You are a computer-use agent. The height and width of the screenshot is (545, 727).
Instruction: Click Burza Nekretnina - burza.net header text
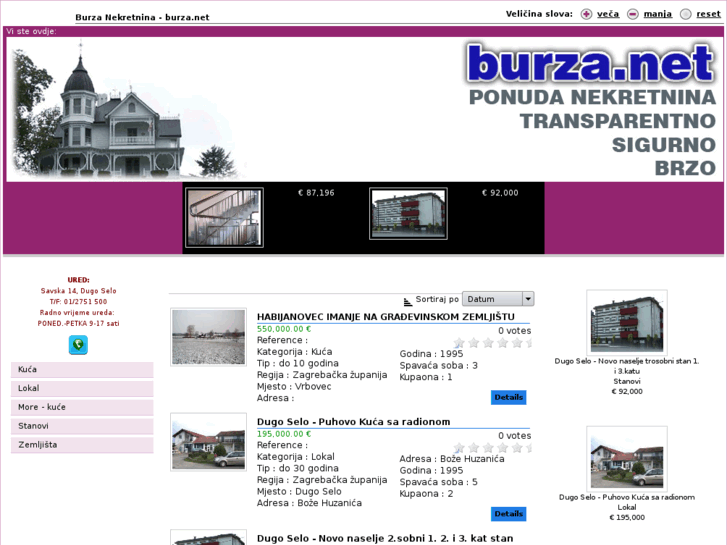click(x=142, y=17)
